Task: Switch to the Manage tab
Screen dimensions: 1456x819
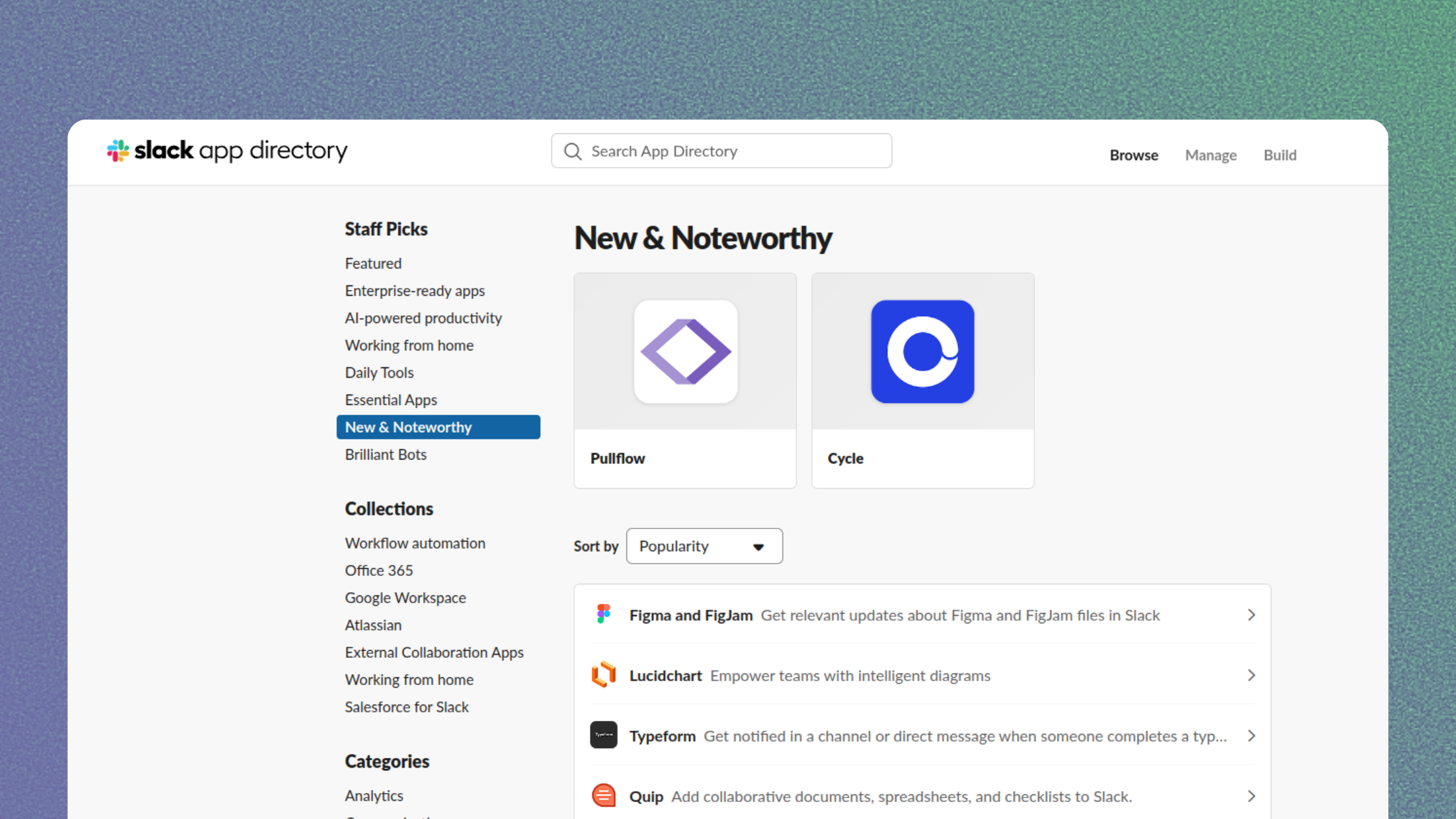Action: click(x=1210, y=155)
